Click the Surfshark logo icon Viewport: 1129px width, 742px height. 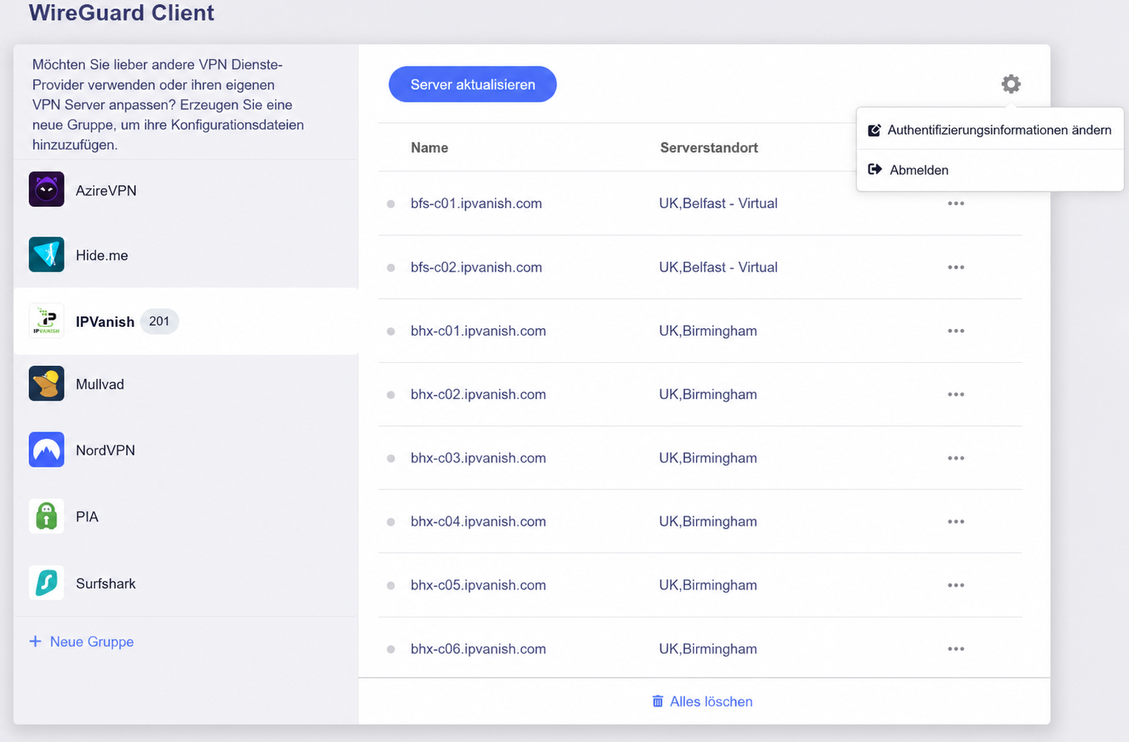point(47,583)
